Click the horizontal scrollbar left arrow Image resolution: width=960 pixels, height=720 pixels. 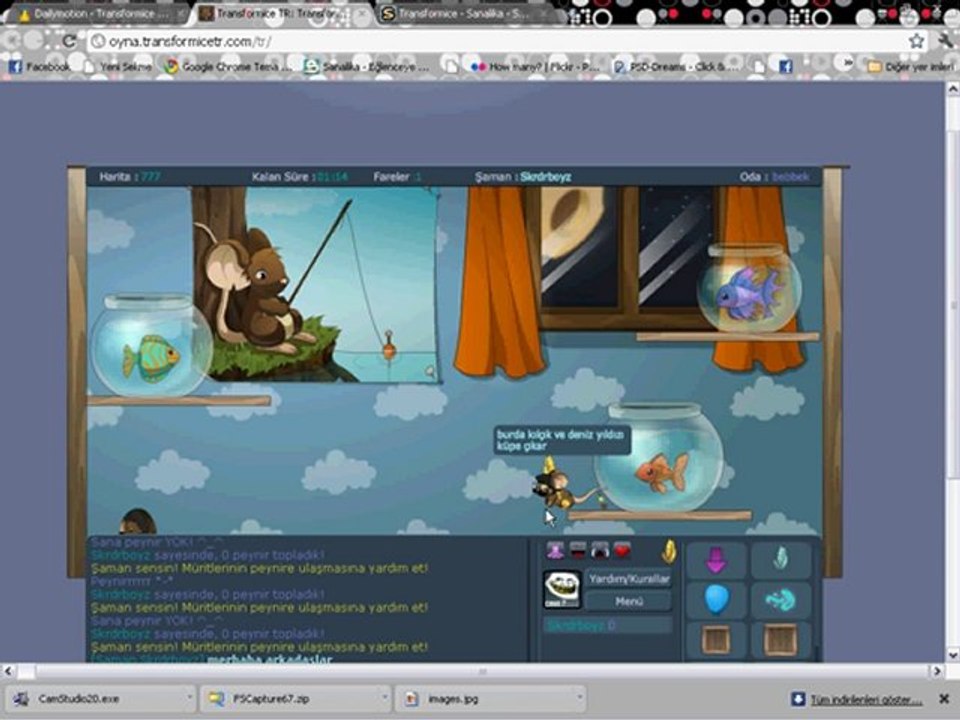click(x=8, y=671)
